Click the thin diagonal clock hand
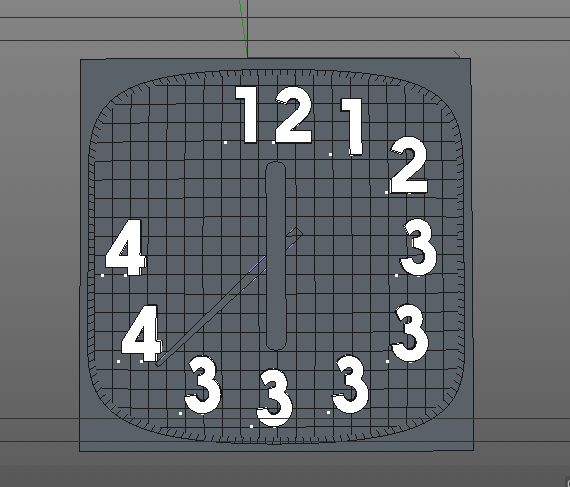Image resolution: width=570 pixels, height=487 pixels. click(x=229, y=297)
